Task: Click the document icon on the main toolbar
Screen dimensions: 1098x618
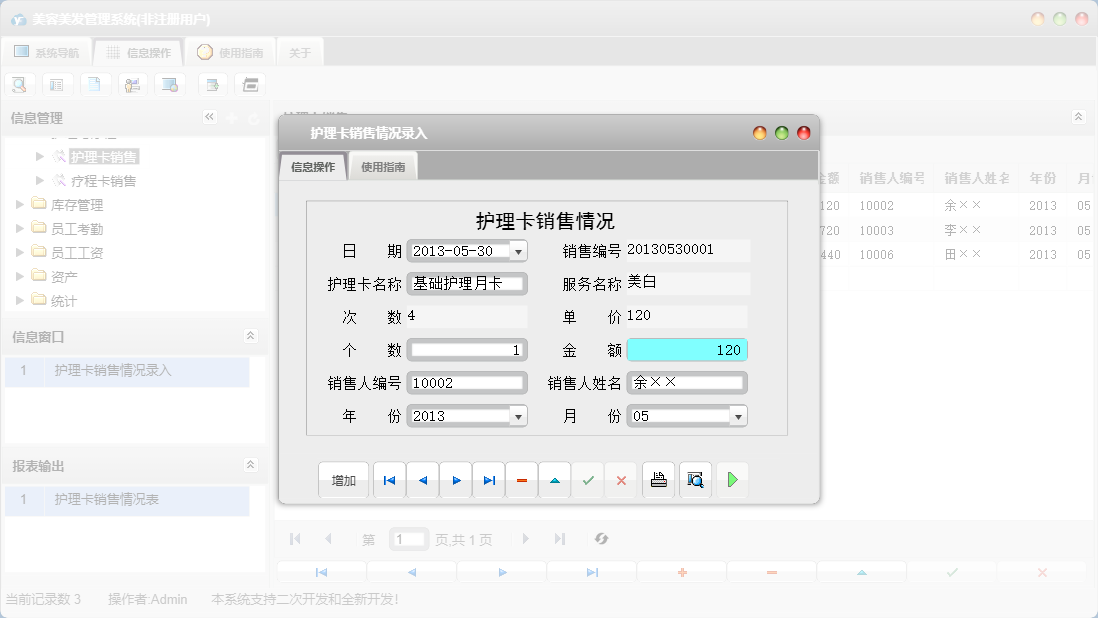Action: (x=95, y=84)
